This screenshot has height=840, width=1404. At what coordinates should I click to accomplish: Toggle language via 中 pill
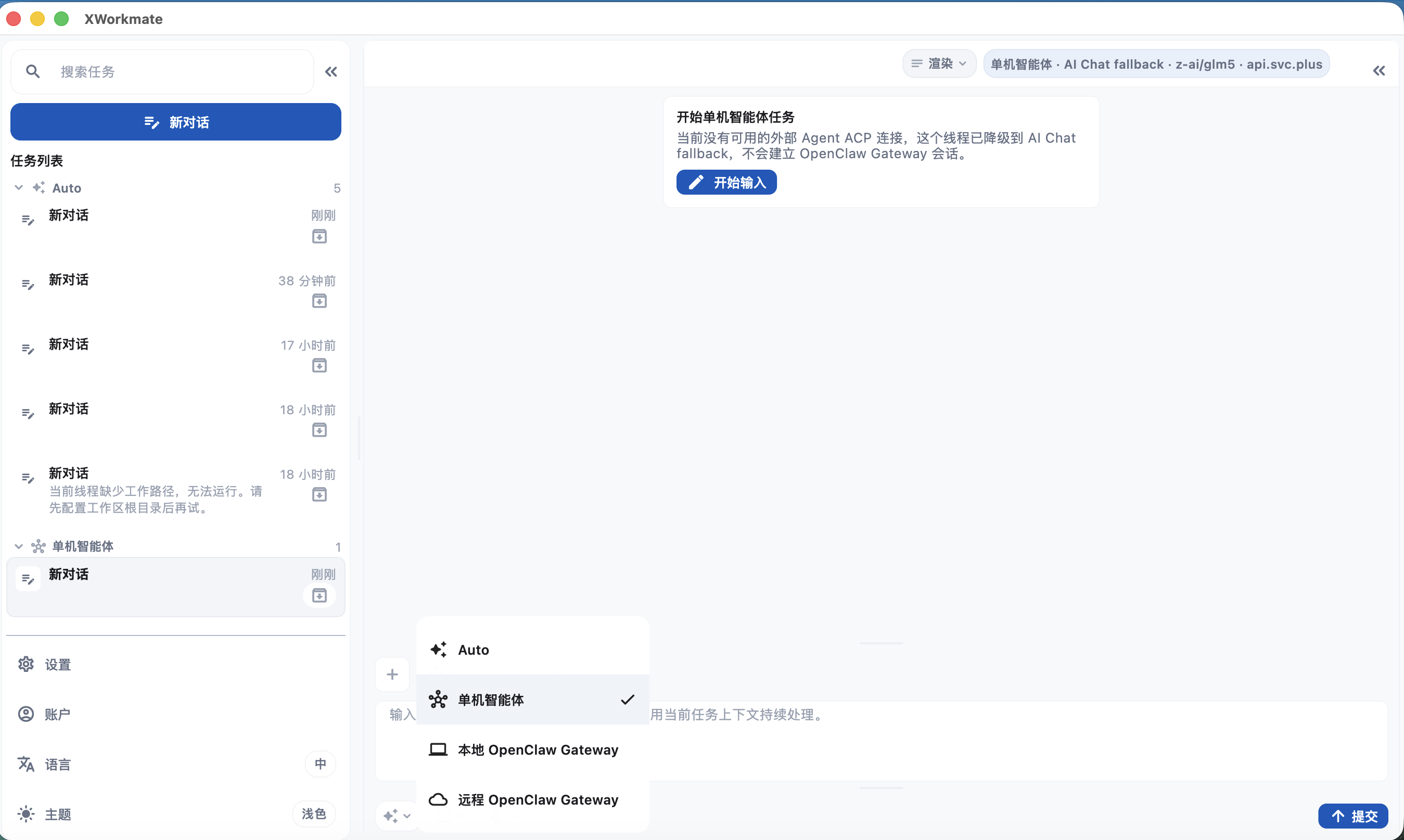[321, 763]
